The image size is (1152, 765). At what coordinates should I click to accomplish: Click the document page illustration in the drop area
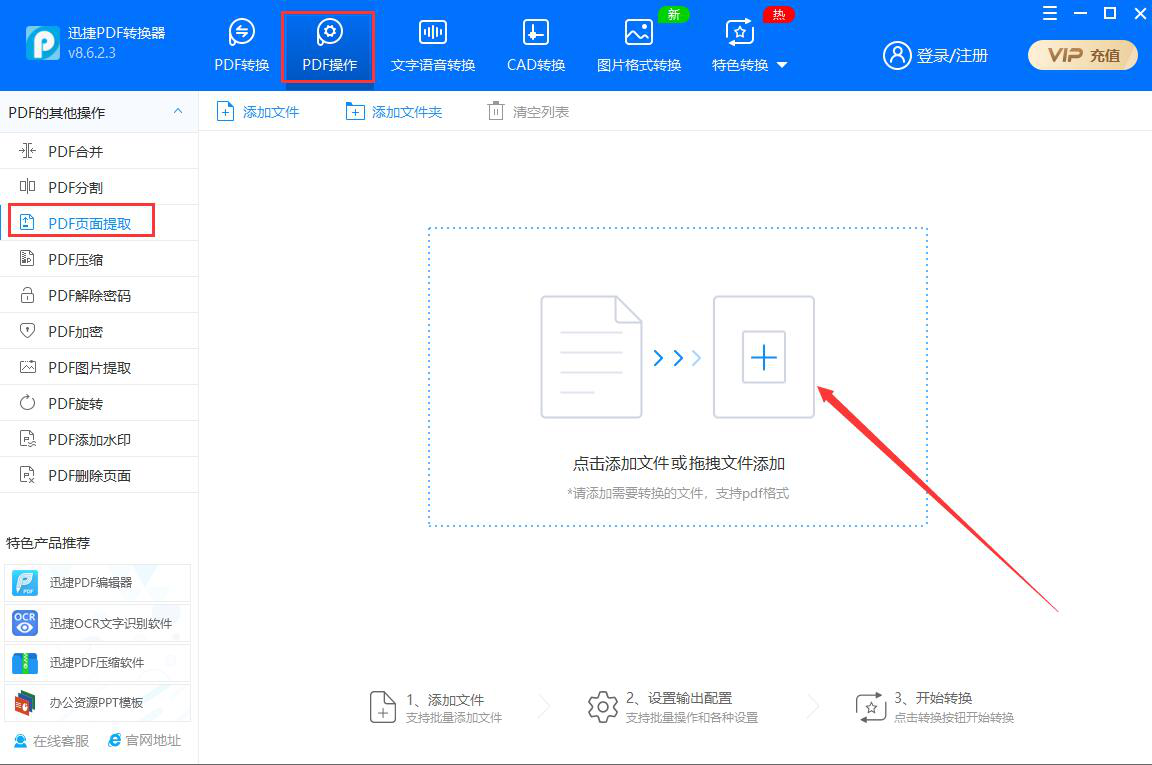591,357
